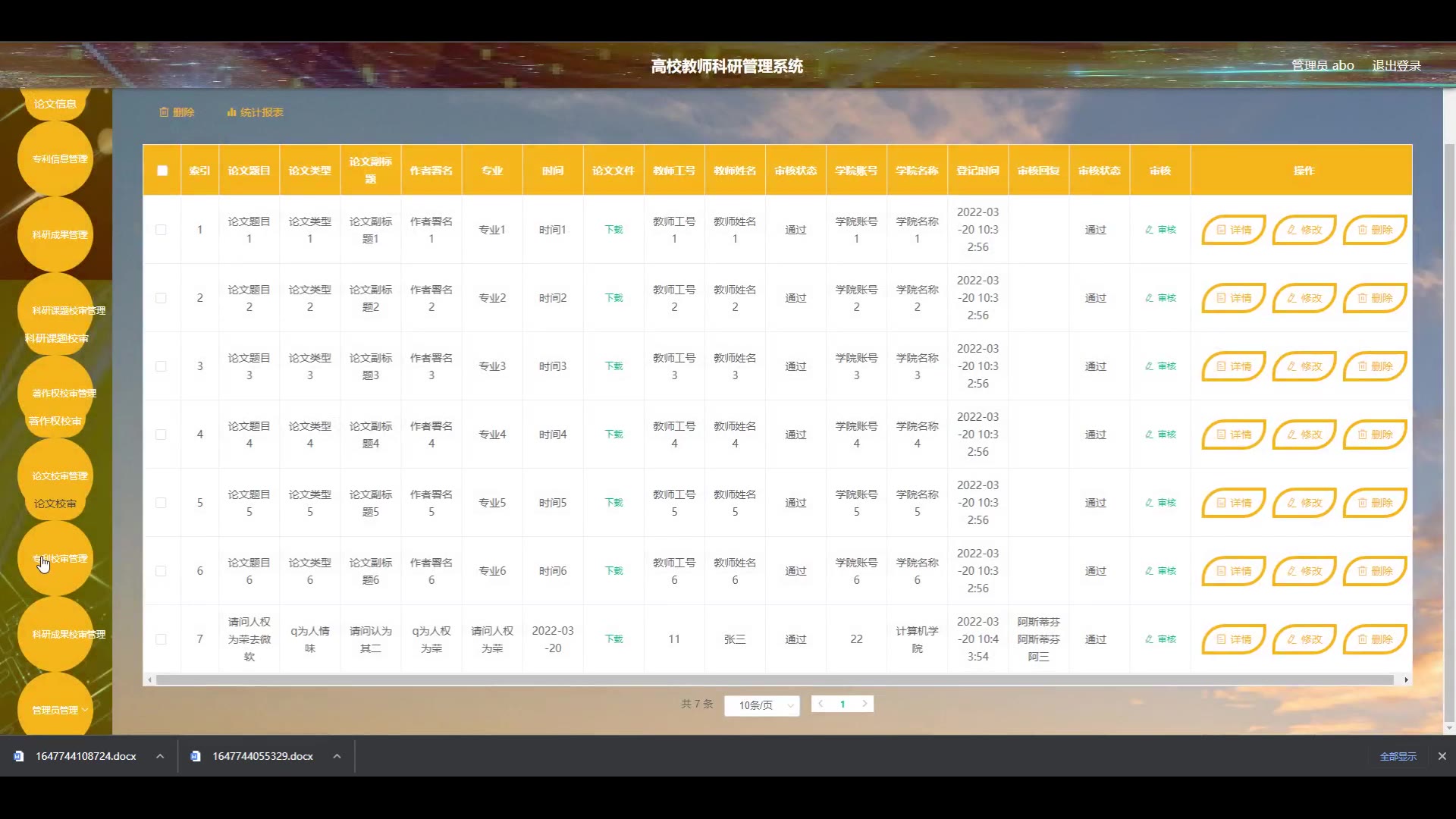Expand options for 1647744055329.docx download
This screenshot has height=819, width=1456.
pos(337,756)
